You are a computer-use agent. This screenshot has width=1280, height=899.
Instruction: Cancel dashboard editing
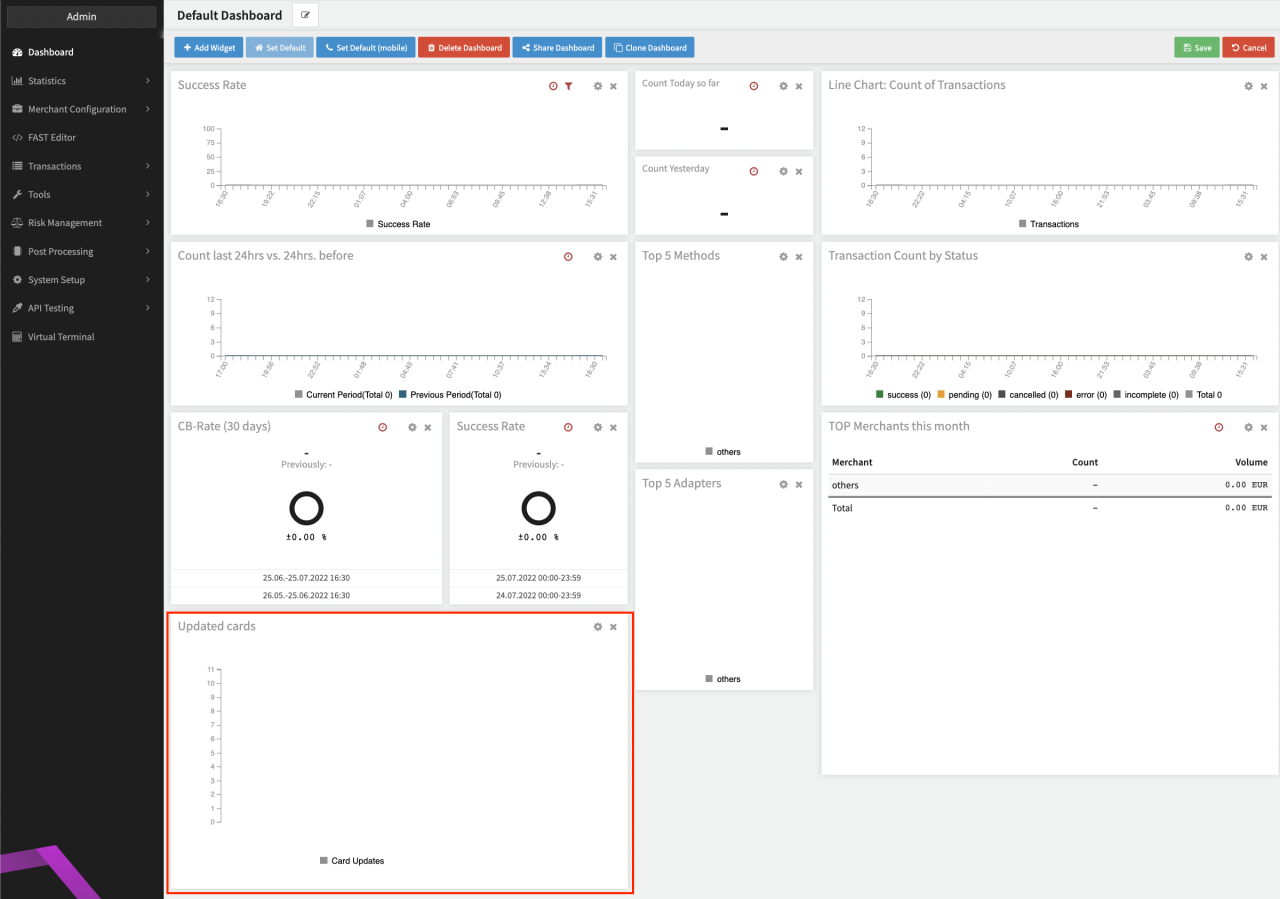1248,48
